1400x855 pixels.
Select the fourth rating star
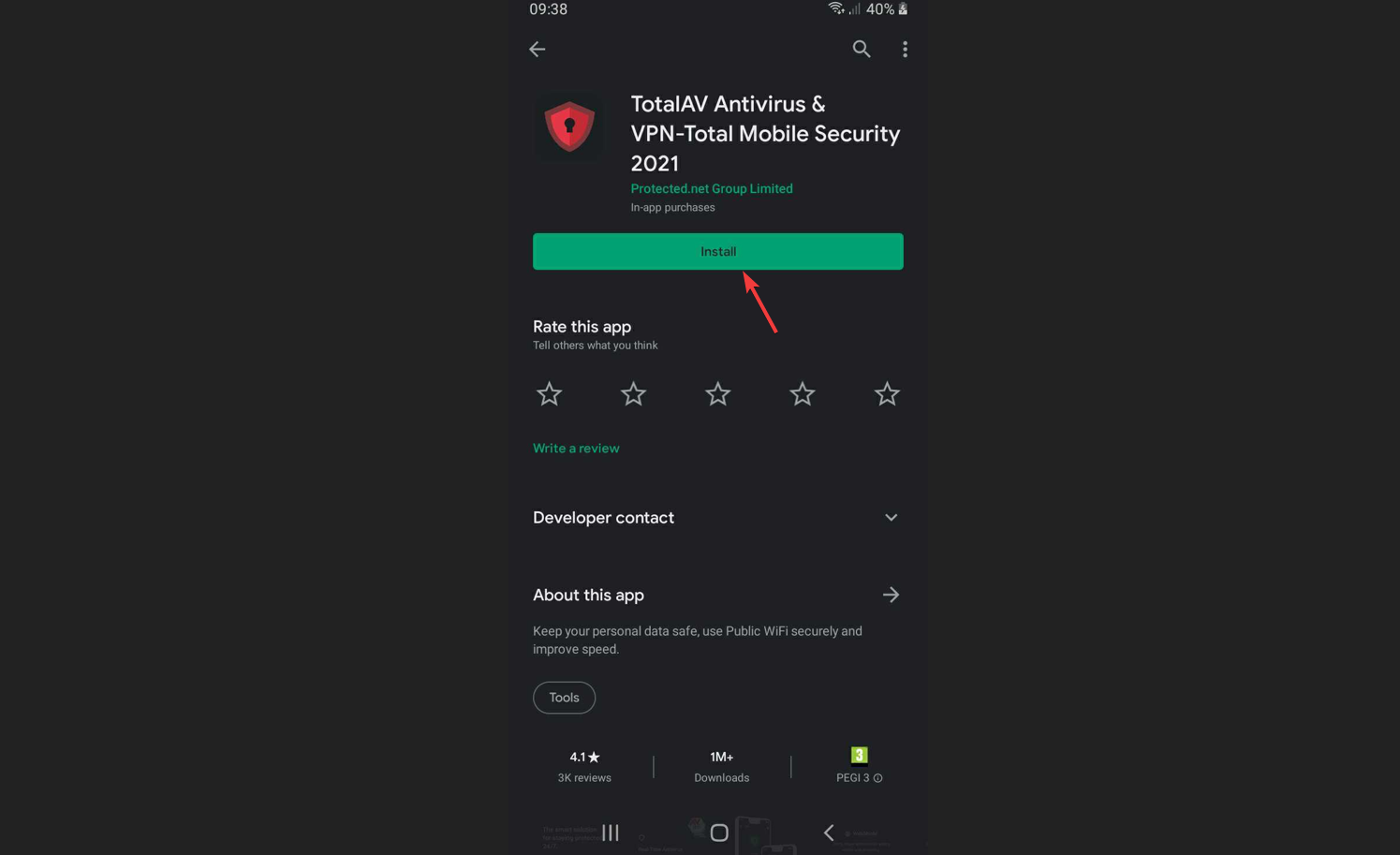pyautogui.click(x=802, y=394)
